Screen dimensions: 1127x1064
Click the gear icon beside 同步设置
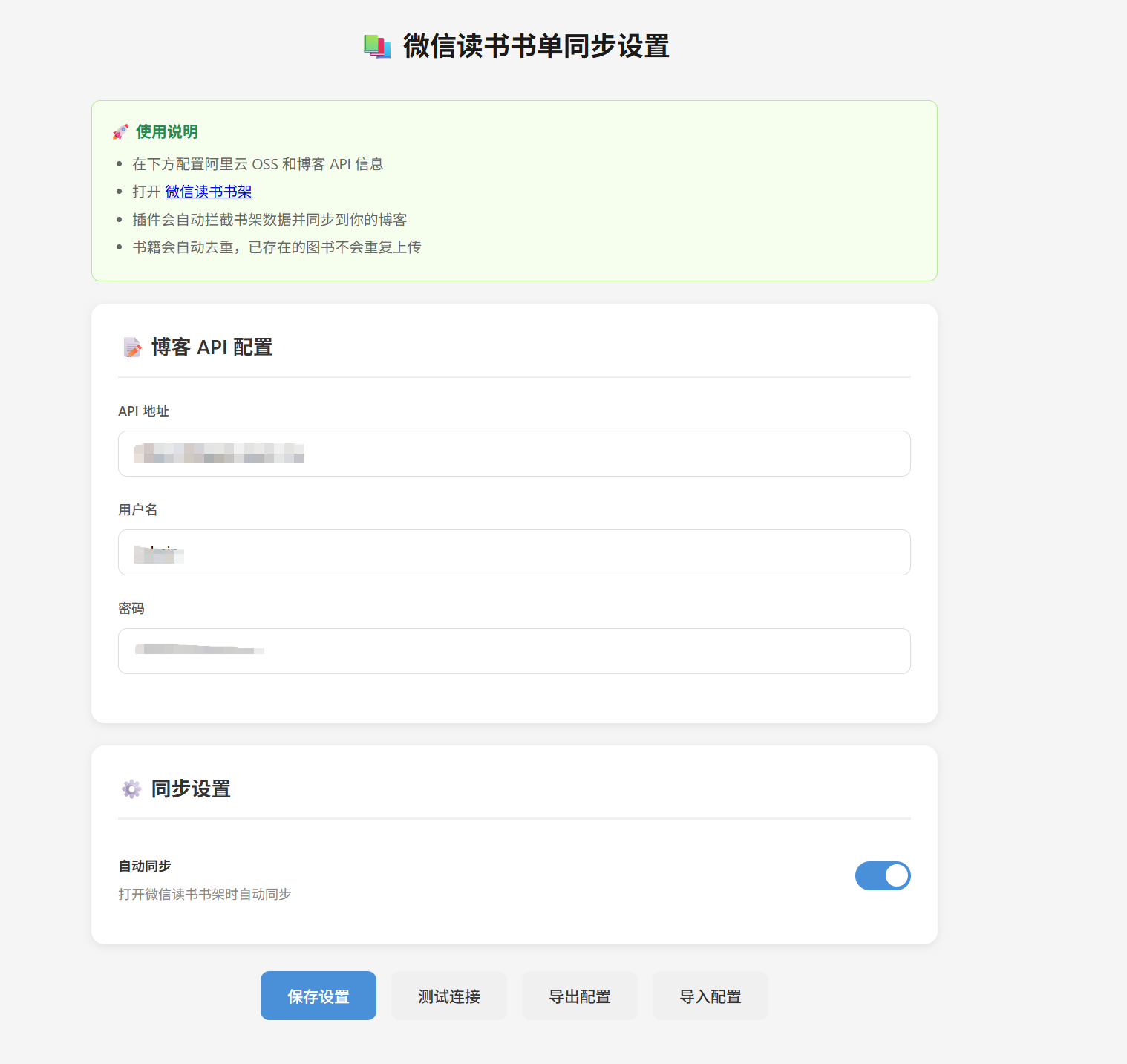(x=131, y=789)
